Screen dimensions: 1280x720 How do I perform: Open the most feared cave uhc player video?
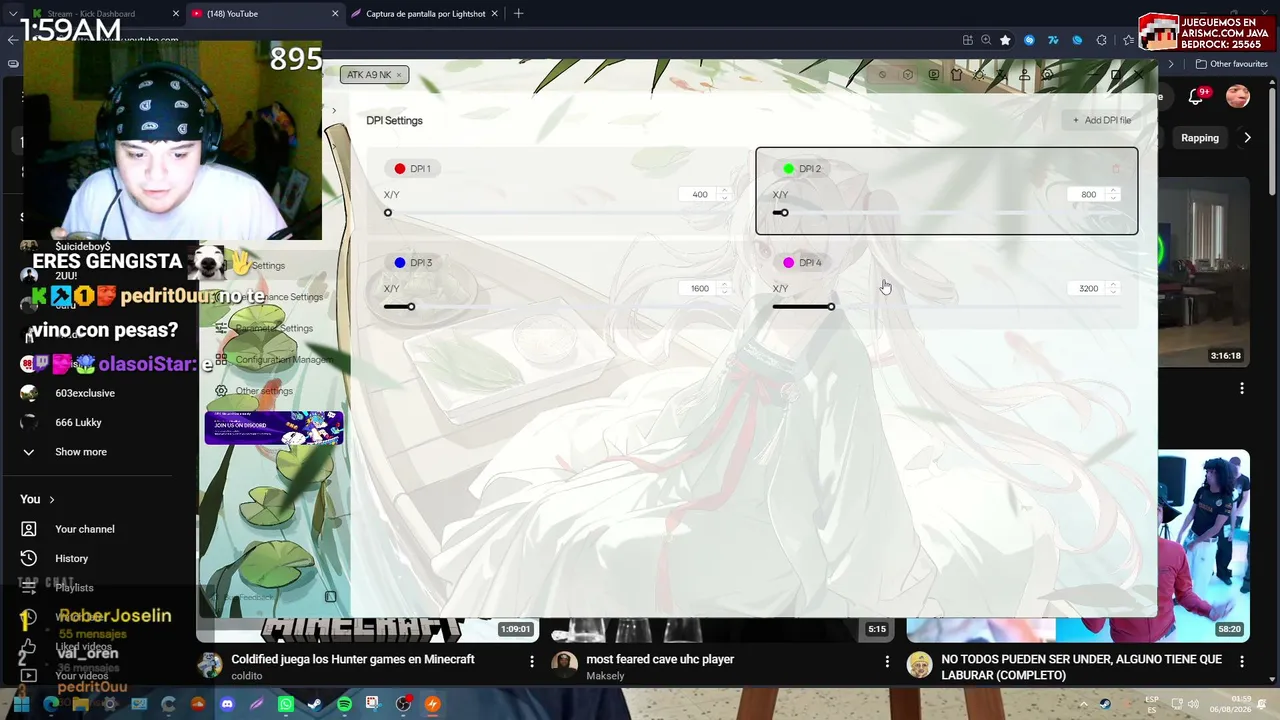click(660, 660)
